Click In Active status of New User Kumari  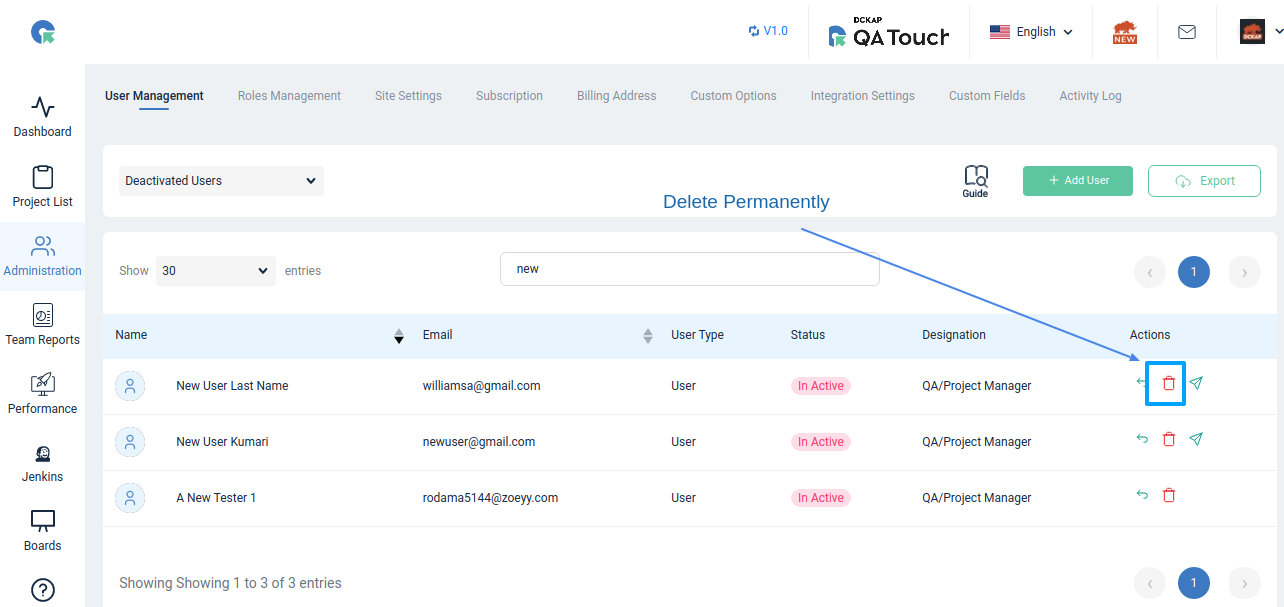(821, 442)
